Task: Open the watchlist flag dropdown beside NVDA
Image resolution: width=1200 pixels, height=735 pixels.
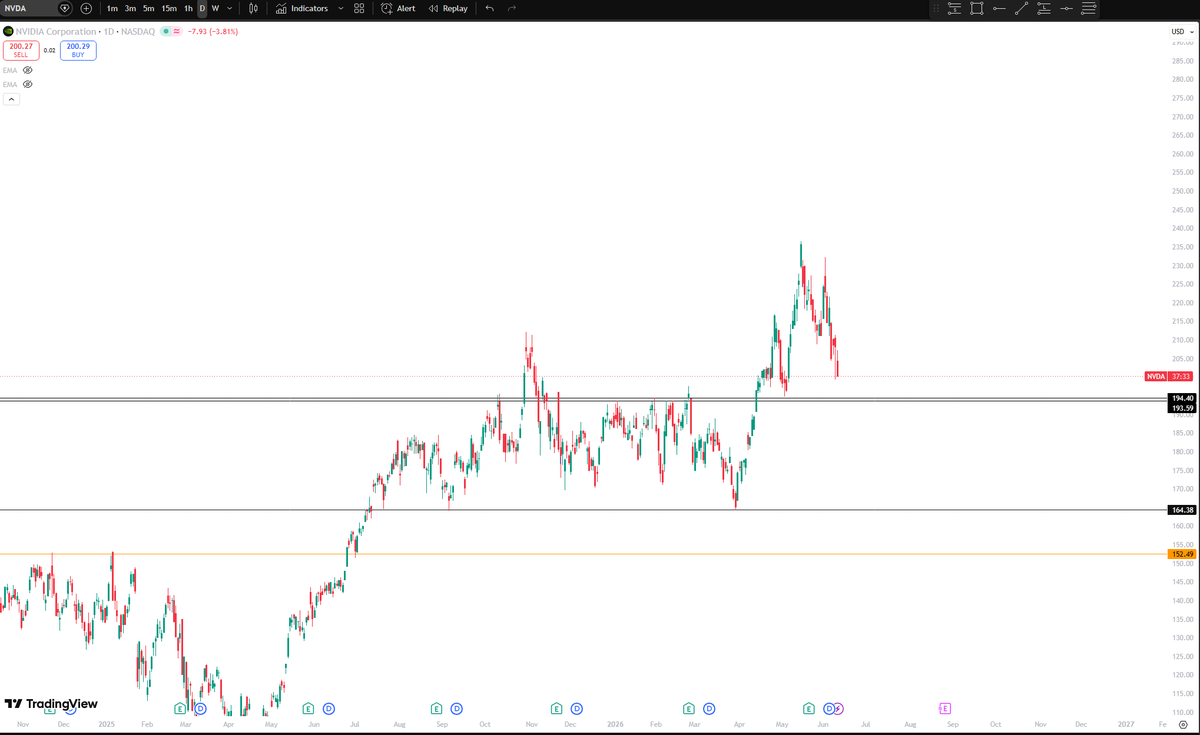Action: coord(65,8)
